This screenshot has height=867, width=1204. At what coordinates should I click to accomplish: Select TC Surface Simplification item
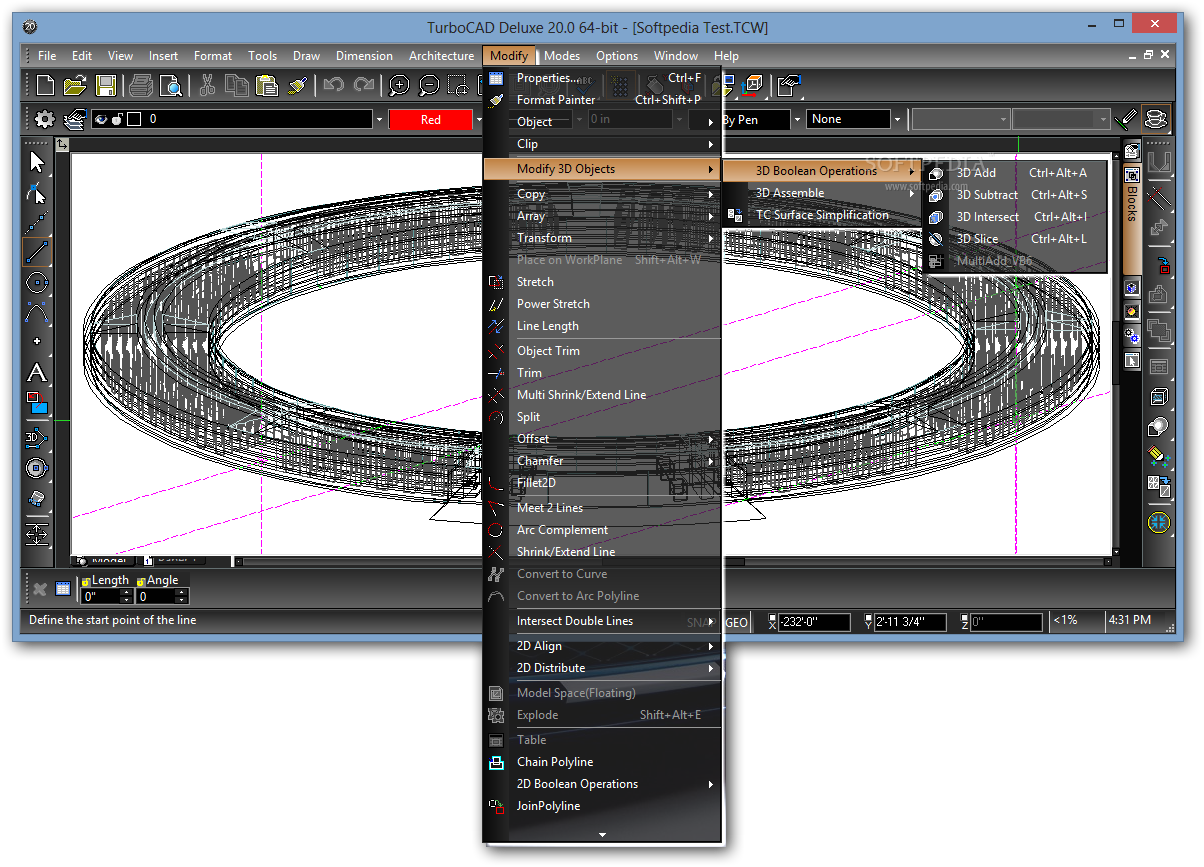click(x=820, y=215)
